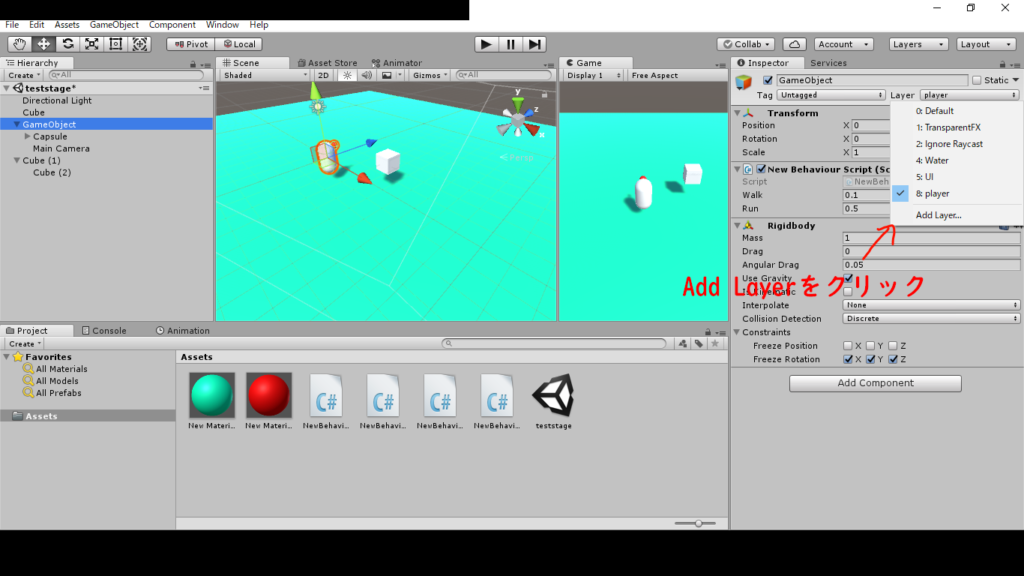Uncheck Freeze Rotation Y checkbox
Viewport: 1024px width, 576px height.
pos(870,359)
